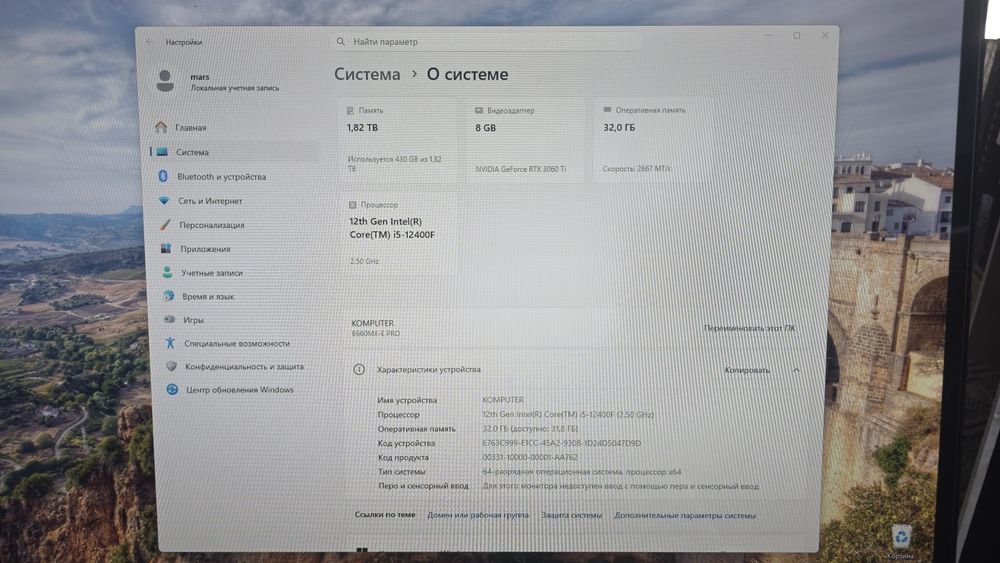Select the Игры menu label
Image resolution: width=1000 pixels, height=563 pixels.
pyautogui.click(x=193, y=320)
